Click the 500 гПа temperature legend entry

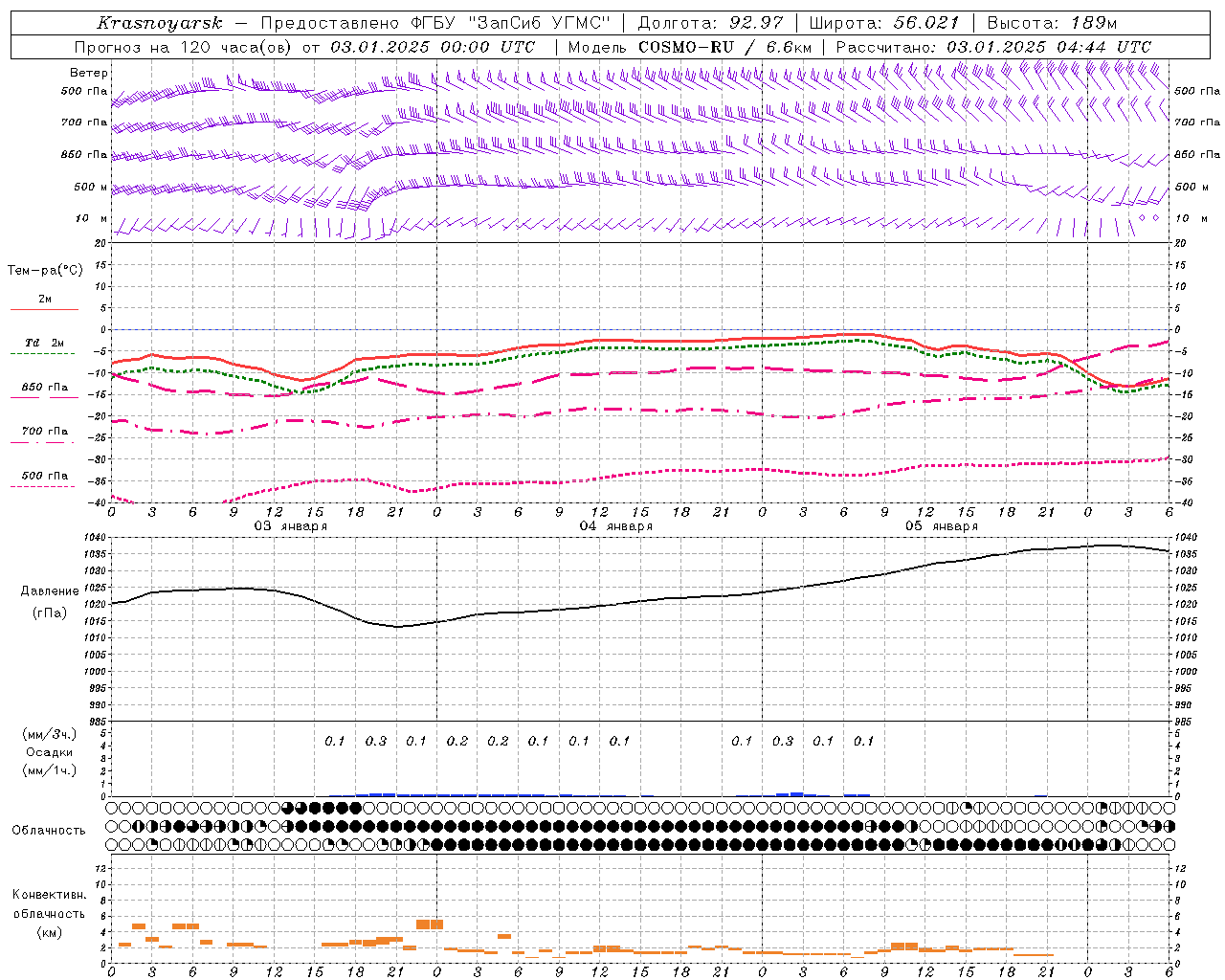(x=44, y=476)
